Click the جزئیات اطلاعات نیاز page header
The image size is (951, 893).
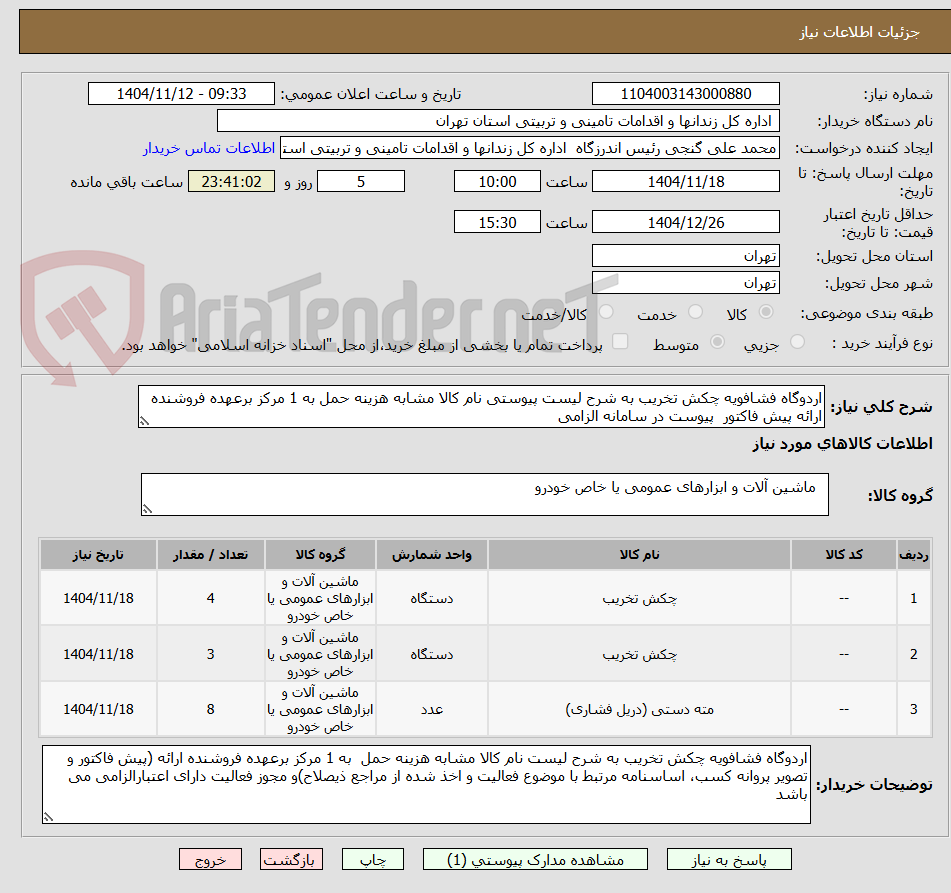859,32
